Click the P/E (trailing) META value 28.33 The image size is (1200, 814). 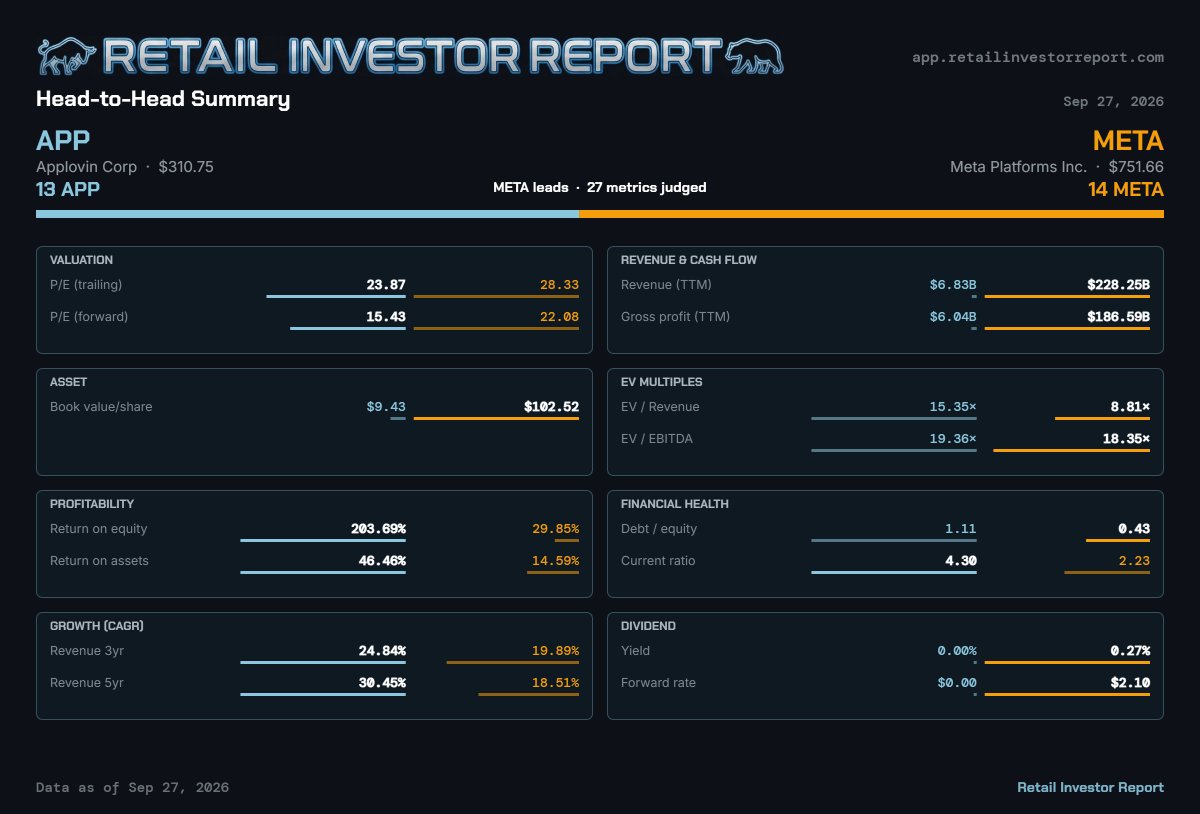559,285
